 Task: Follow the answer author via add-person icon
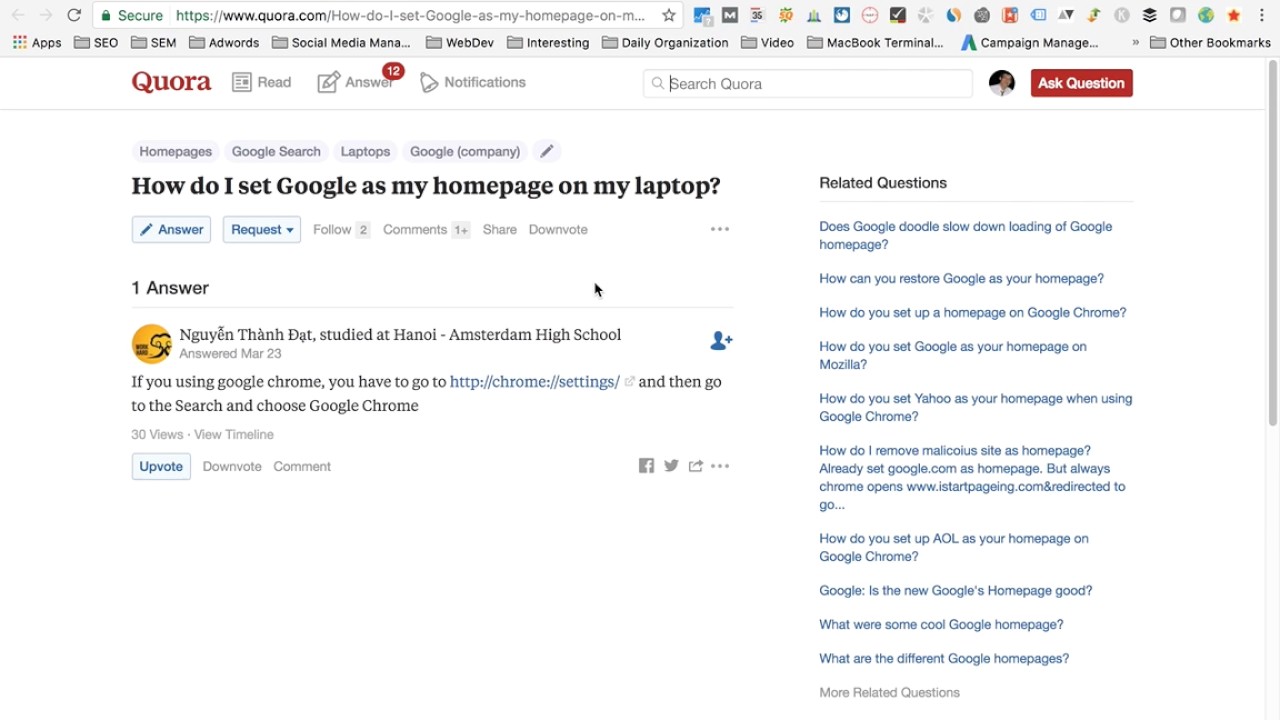tap(720, 341)
